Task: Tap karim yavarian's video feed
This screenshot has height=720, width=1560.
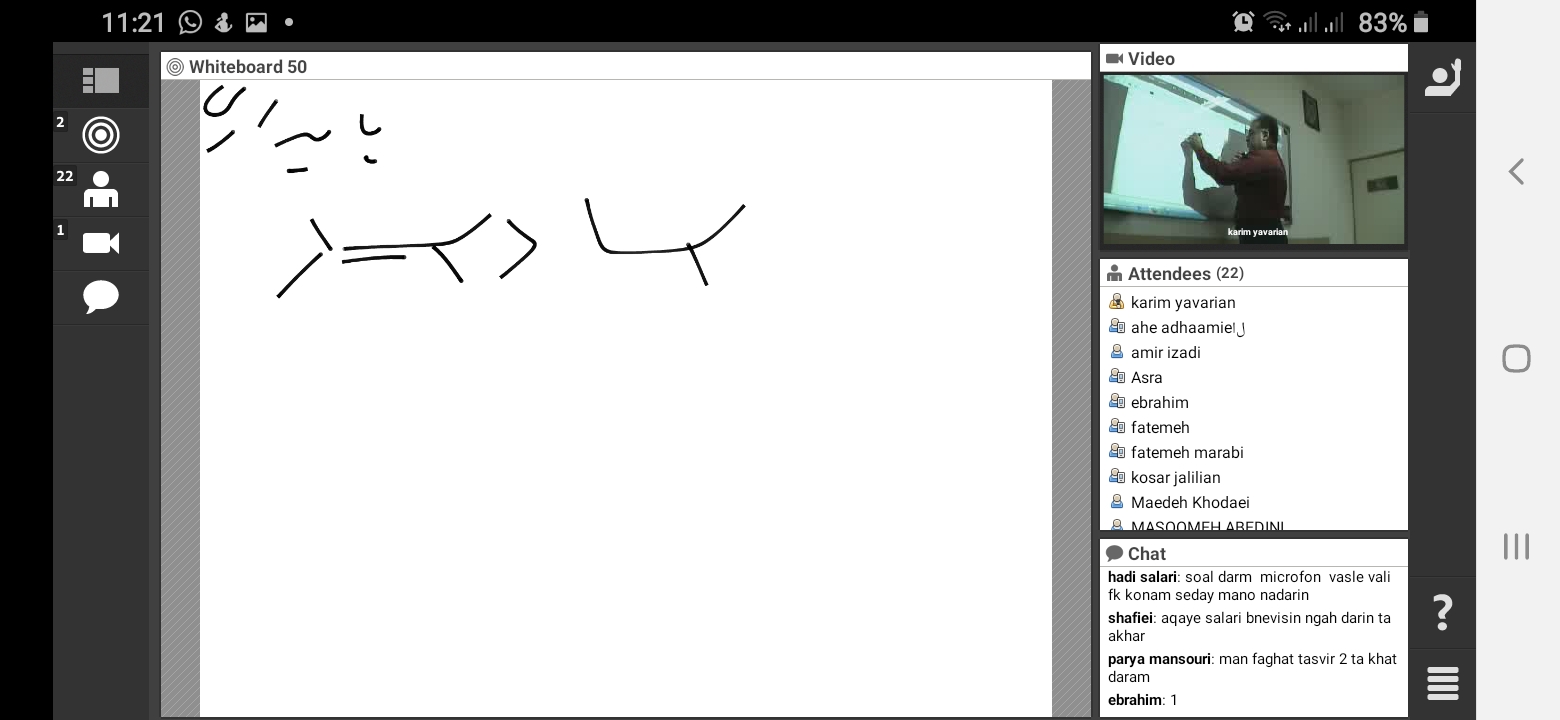Action: click(1254, 160)
